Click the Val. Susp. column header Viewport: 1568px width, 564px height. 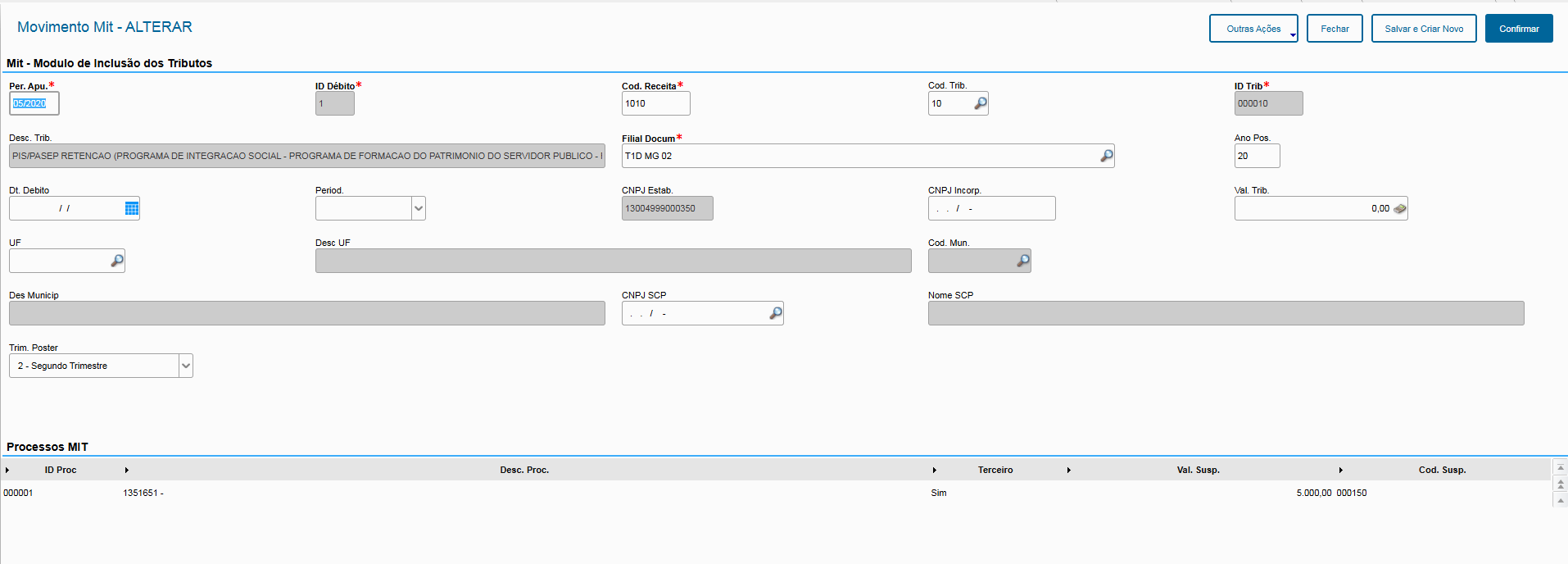(1198, 470)
